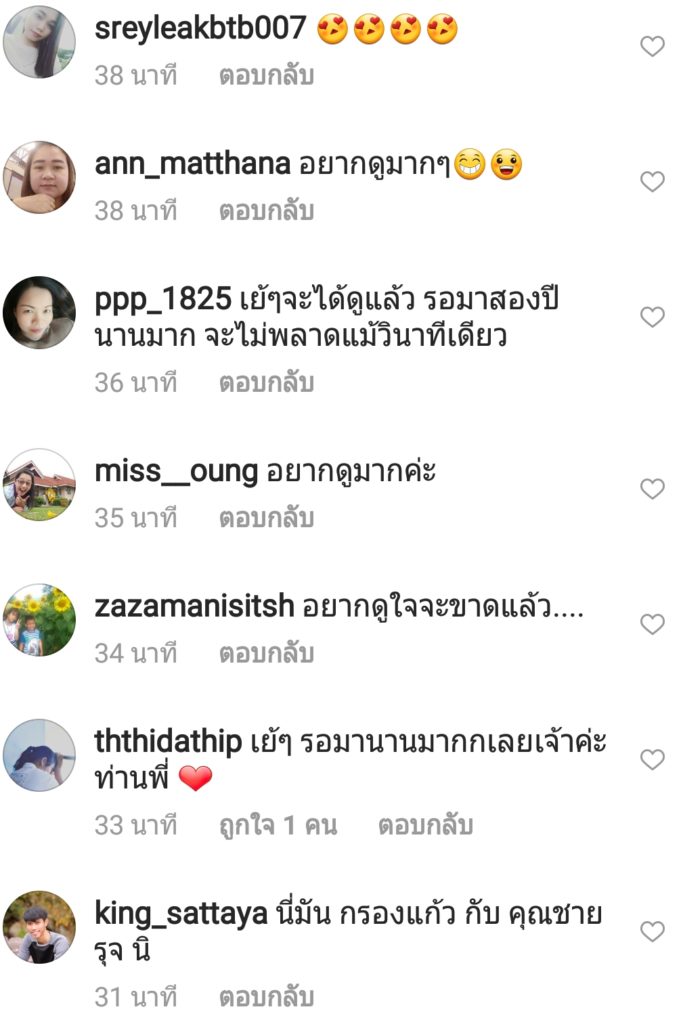Open username zazamanisitsh
This screenshot has width=681, height=1024.
(x=194, y=606)
